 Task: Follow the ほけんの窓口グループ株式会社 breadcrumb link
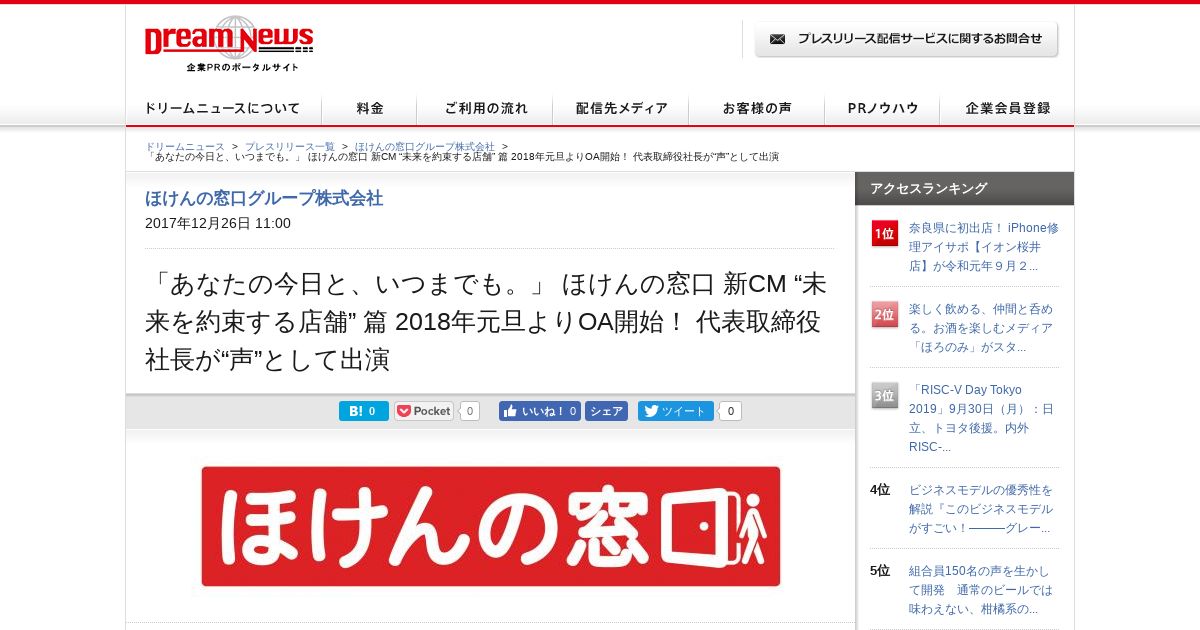pos(424,146)
